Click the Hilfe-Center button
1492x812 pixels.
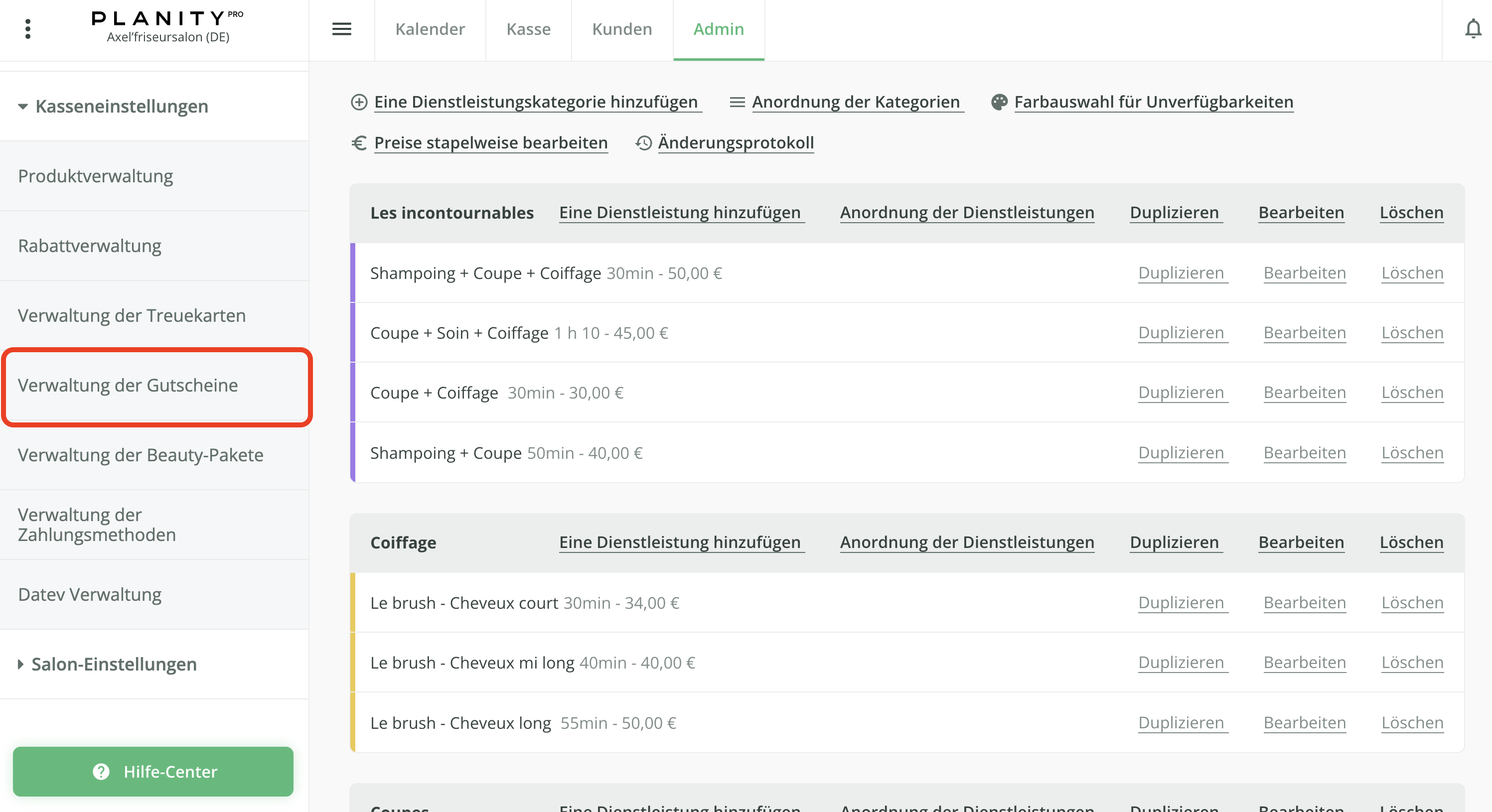[x=153, y=772]
